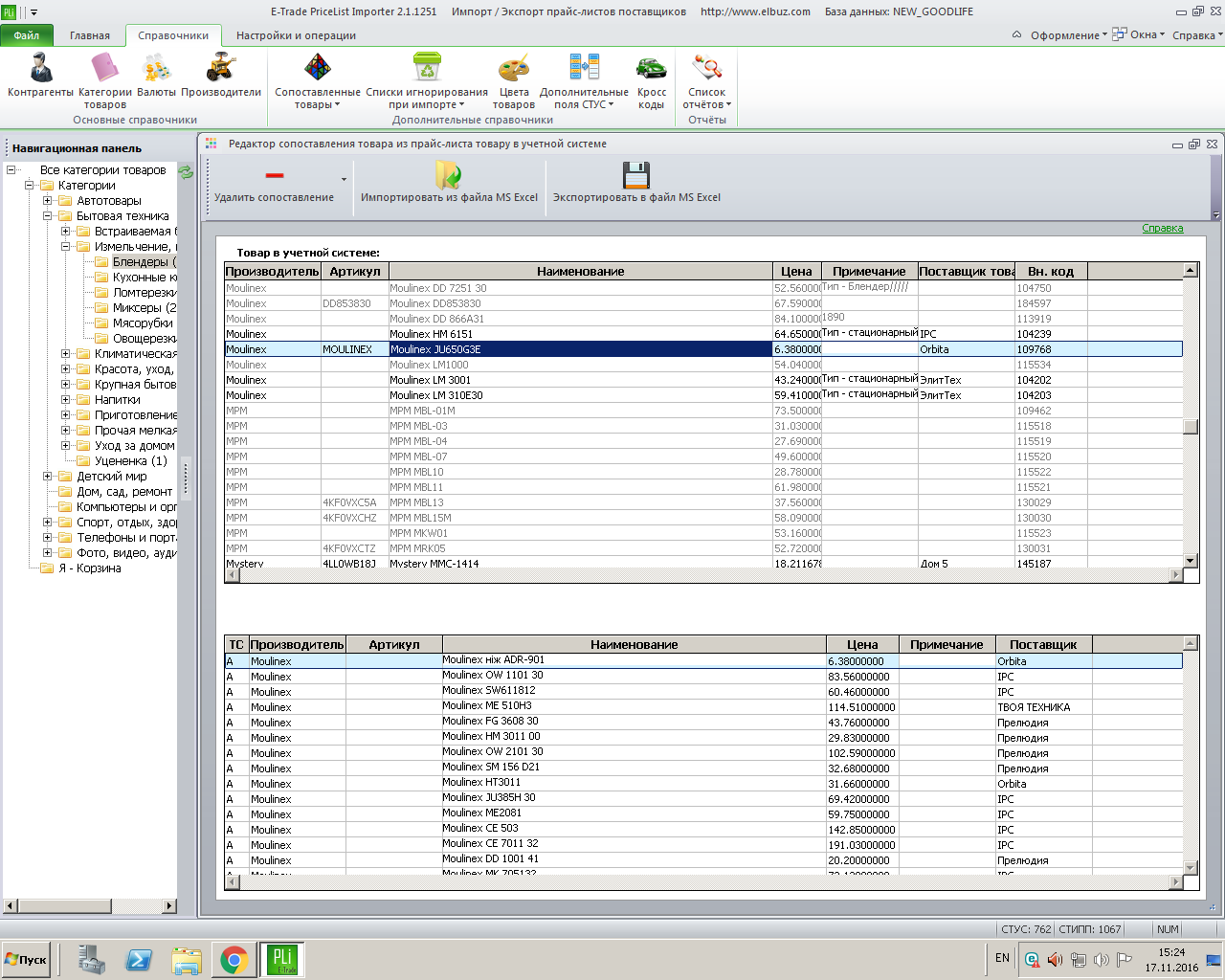Expand the Автотовары tree node
Image resolution: width=1225 pixels, height=980 pixels.
tap(48, 201)
